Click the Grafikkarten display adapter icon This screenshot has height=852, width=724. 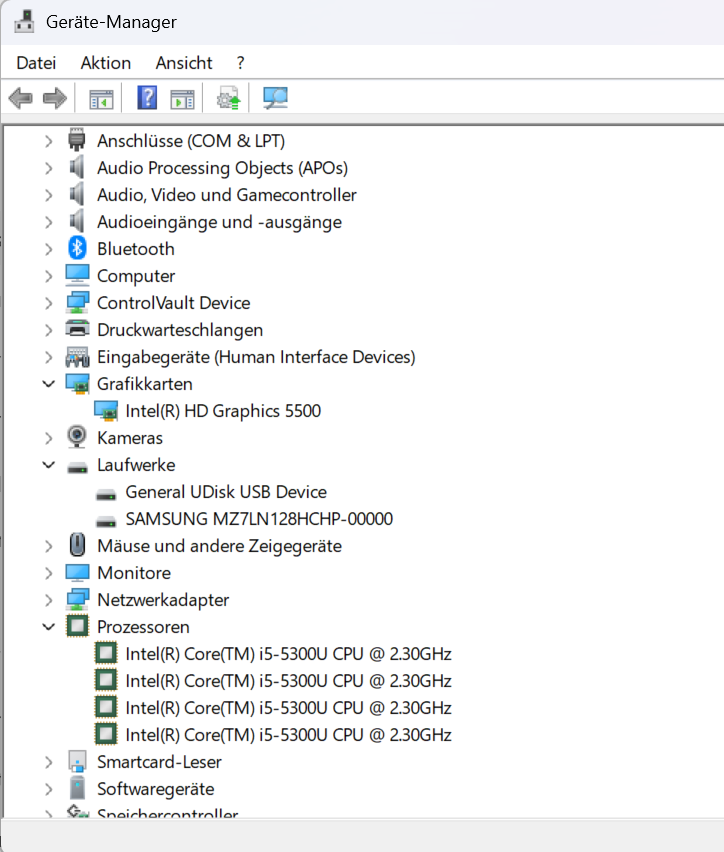point(77,384)
